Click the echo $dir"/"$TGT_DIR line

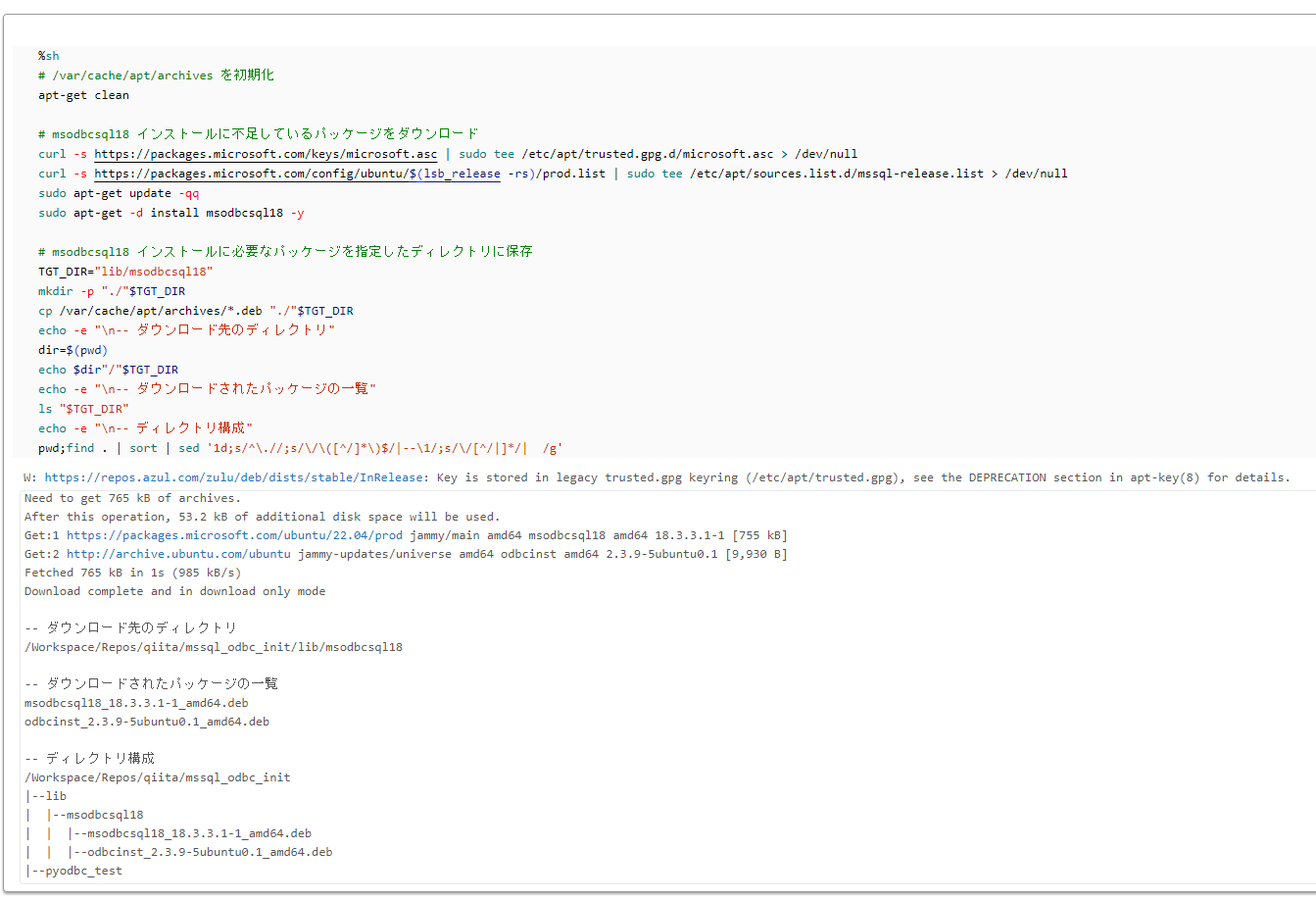pos(108,370)
